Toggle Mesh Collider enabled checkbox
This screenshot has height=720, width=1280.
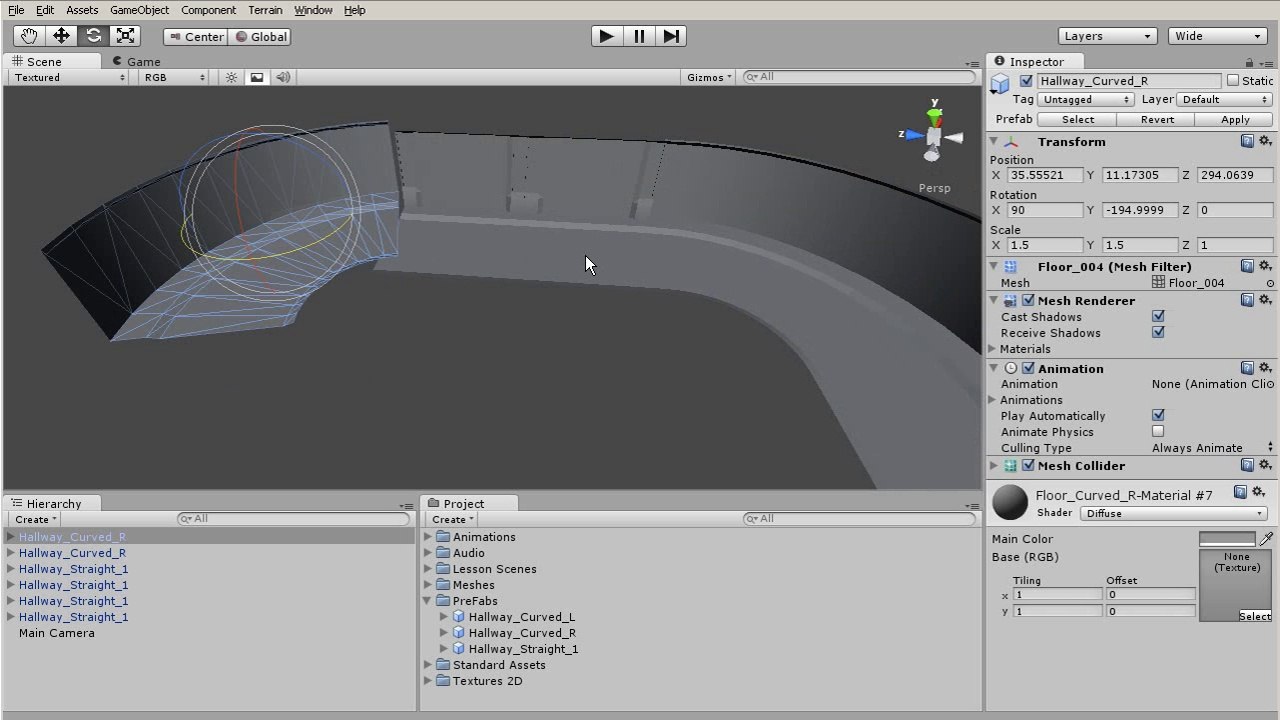(x=1028, y=465)
